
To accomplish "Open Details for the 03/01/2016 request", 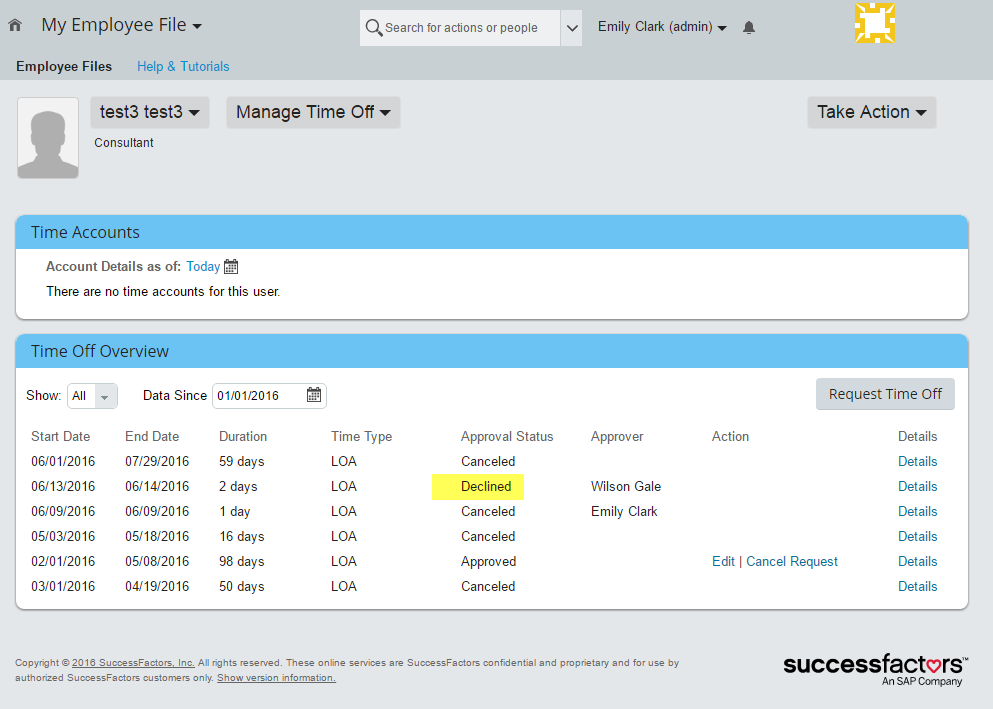I will pyautogui.click(x=918, y=586).
